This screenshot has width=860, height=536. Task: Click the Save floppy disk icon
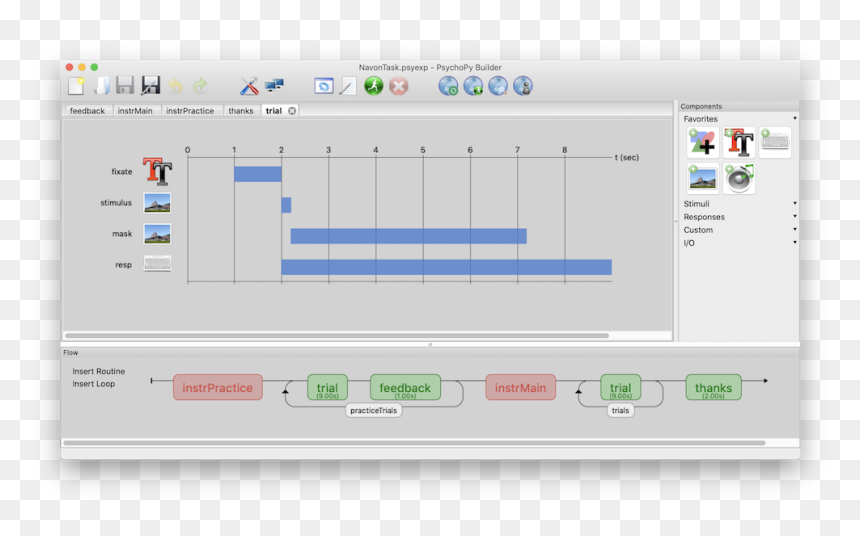coord(125,86)
